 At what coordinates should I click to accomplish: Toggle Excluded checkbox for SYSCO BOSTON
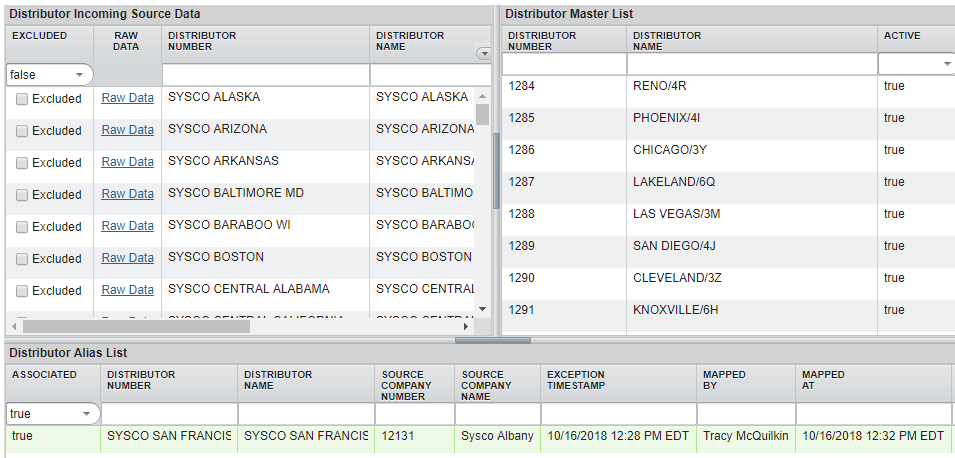[22, 259]
